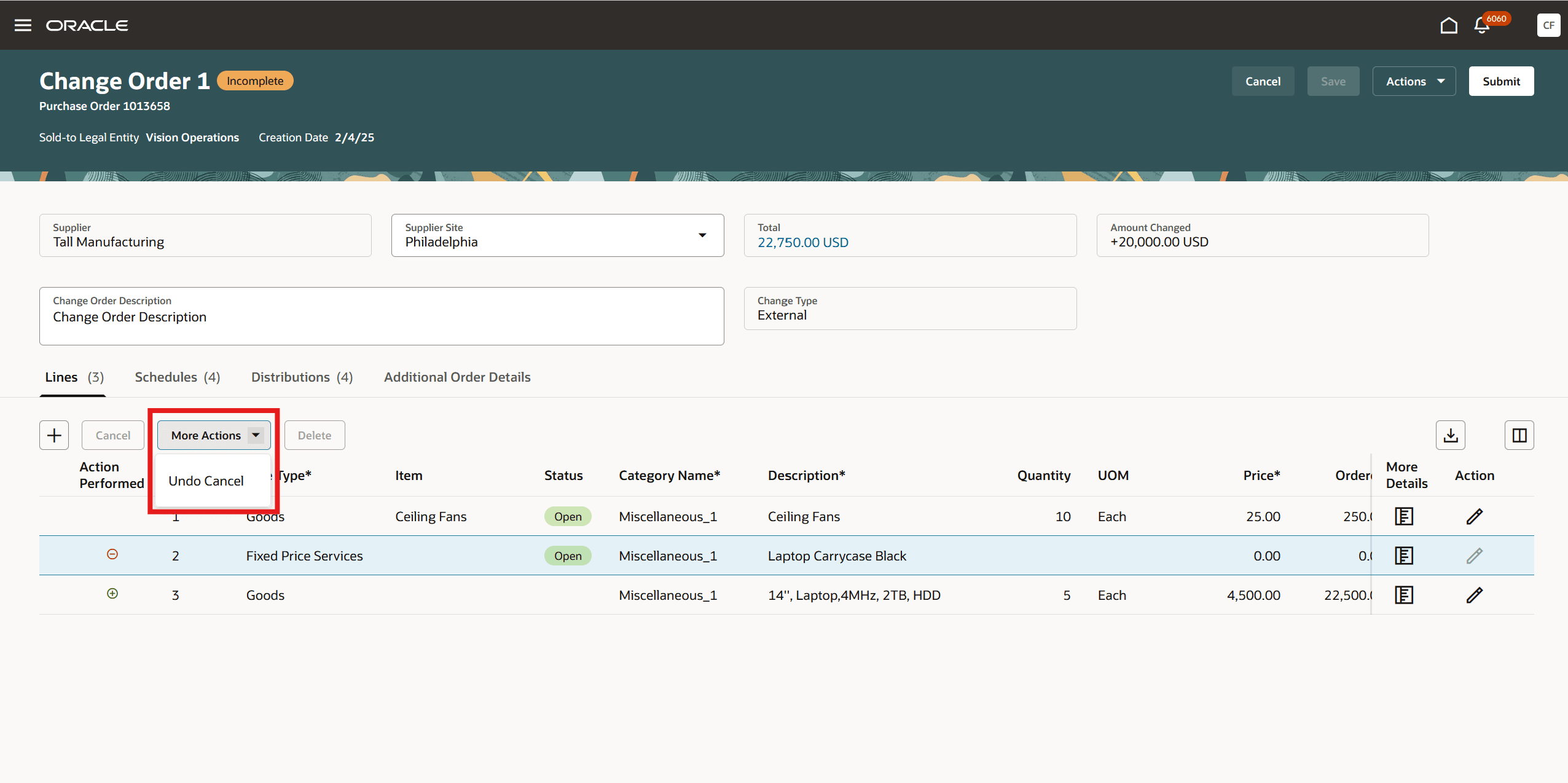Open the column chooser icon
The width and height of the screenshot is (1568, 783).
(x=1519, y=435)
